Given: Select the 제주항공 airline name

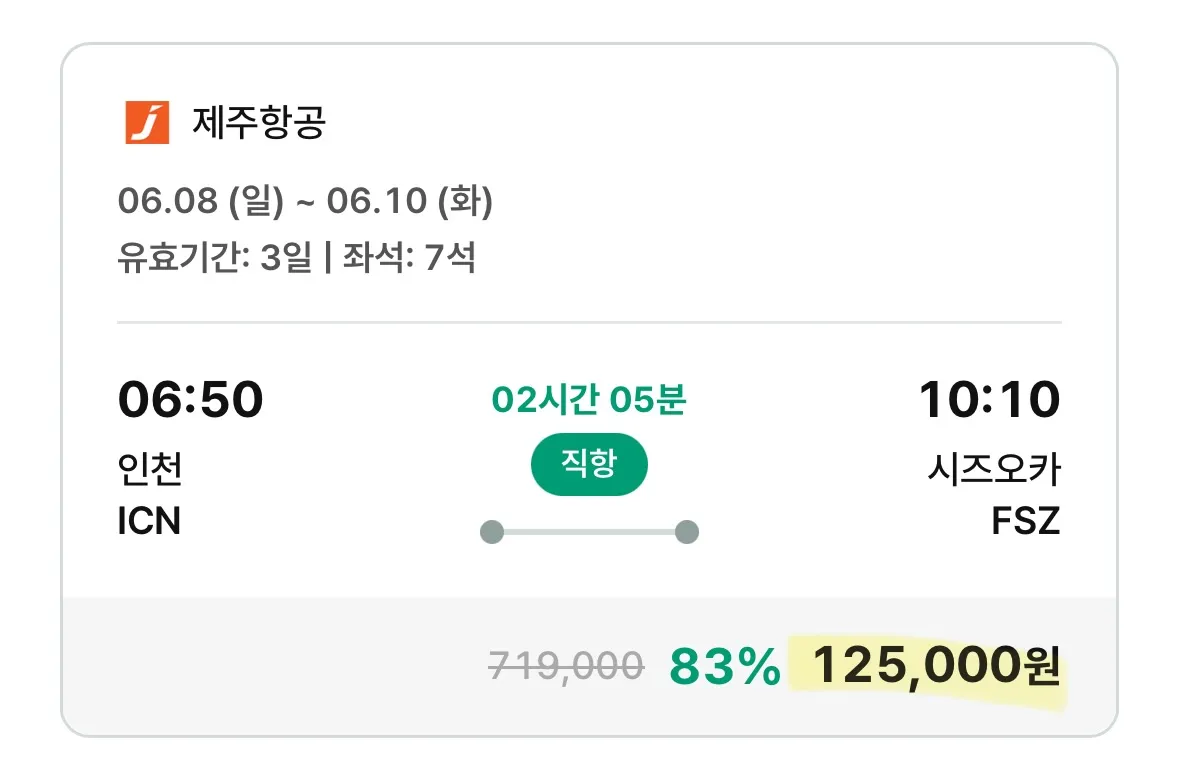Looking at the screenshot, I should coord(258,123).
